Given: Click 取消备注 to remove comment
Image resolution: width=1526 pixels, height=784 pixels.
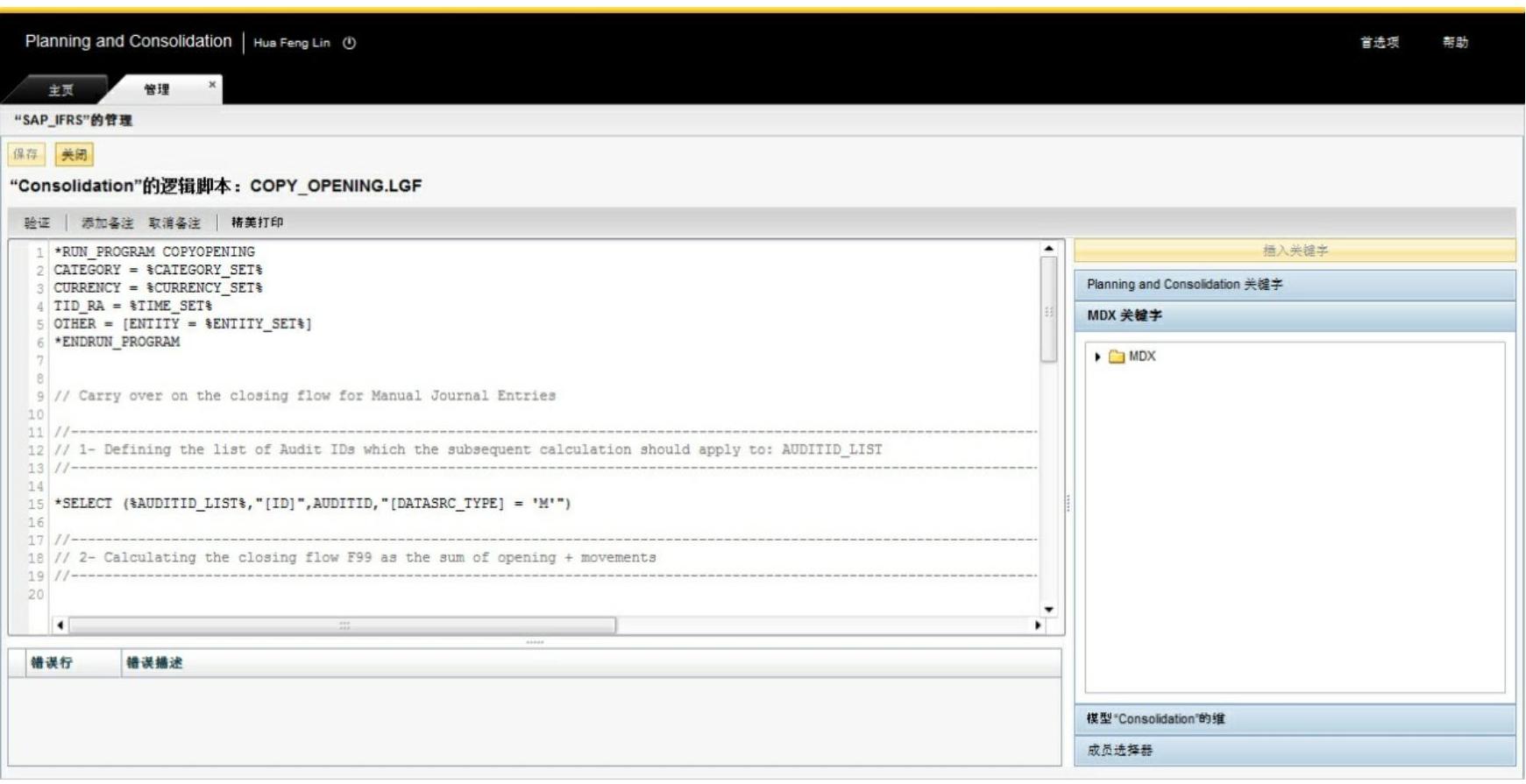Looking at the screenshot, I should (174, 222).
